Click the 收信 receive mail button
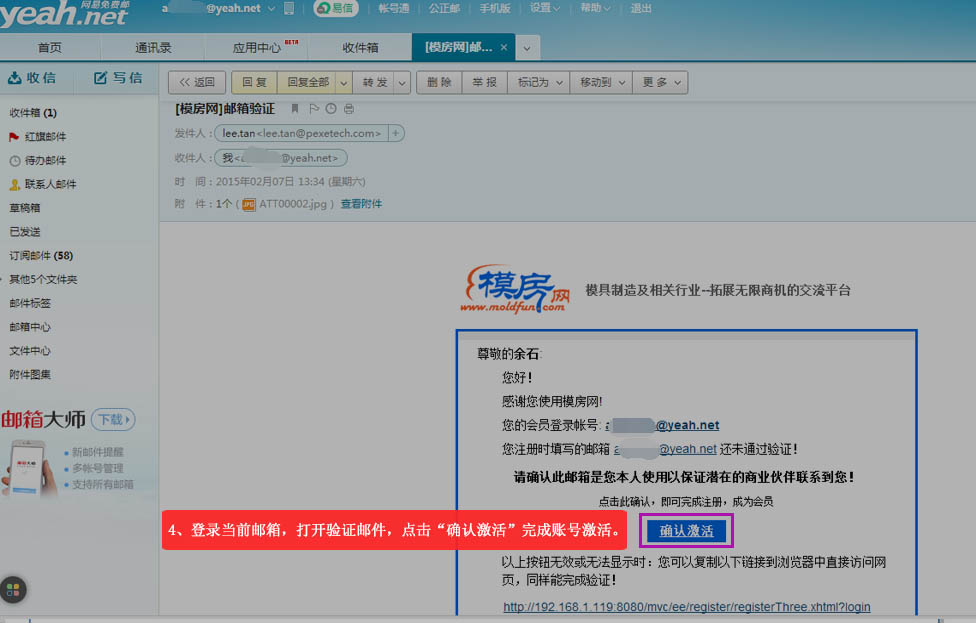 click(32, 78)
